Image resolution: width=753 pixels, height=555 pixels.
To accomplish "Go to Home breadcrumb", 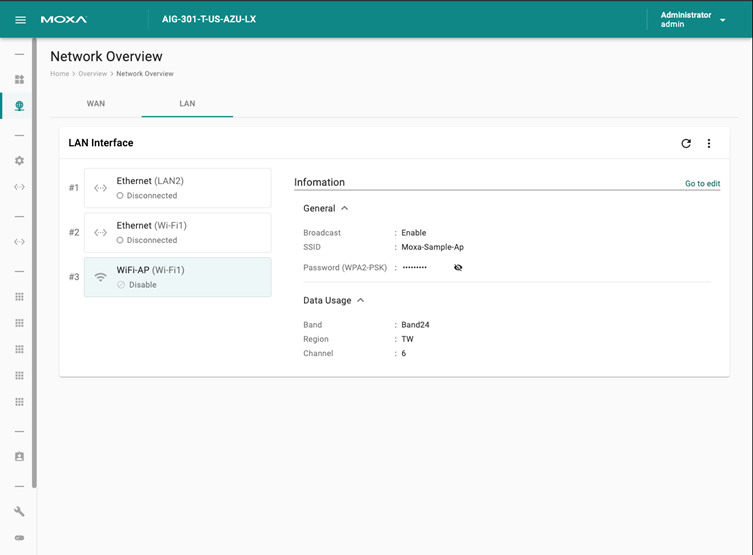I will coord(60,73).
